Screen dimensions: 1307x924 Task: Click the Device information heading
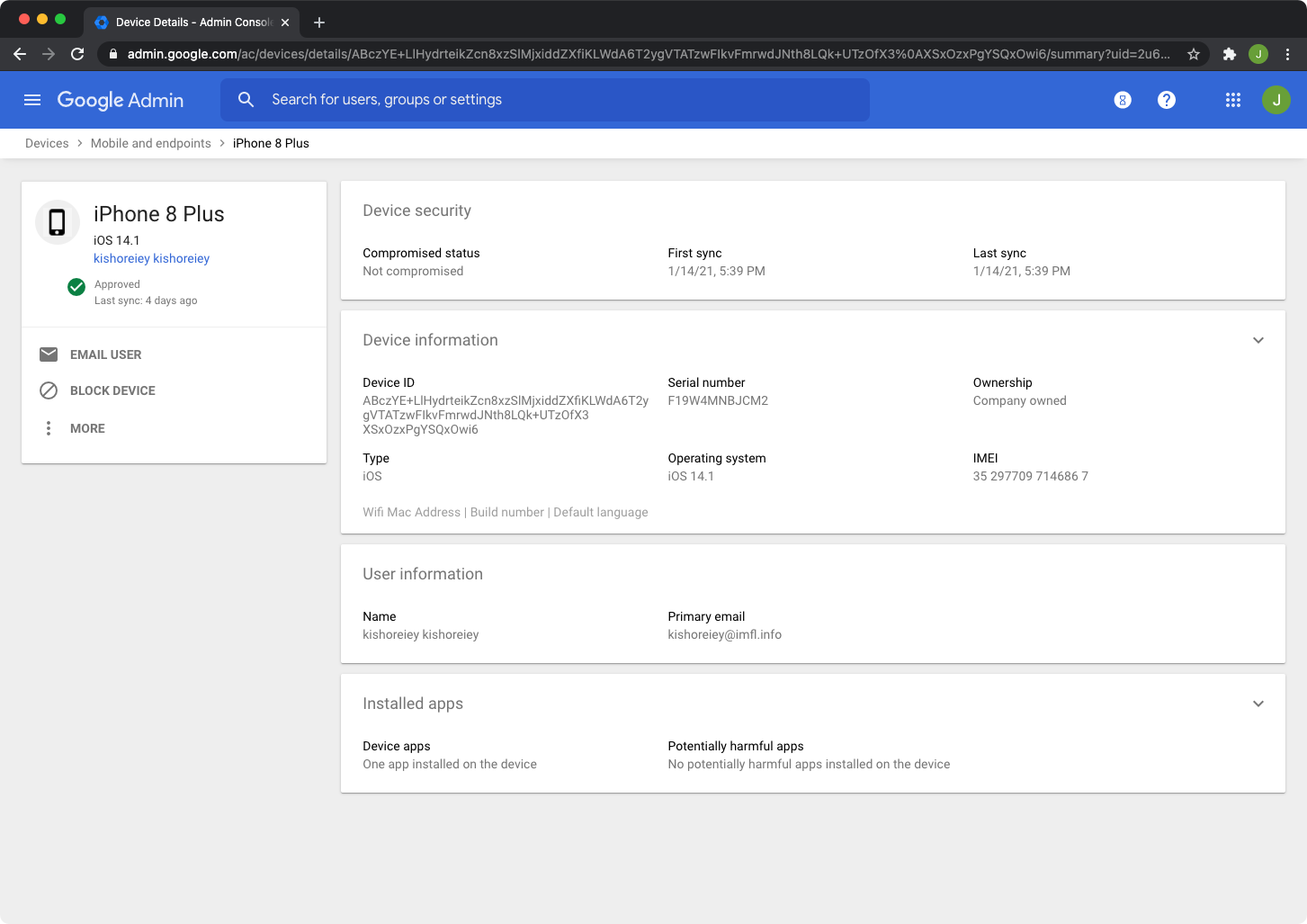[x=430, y=340]
